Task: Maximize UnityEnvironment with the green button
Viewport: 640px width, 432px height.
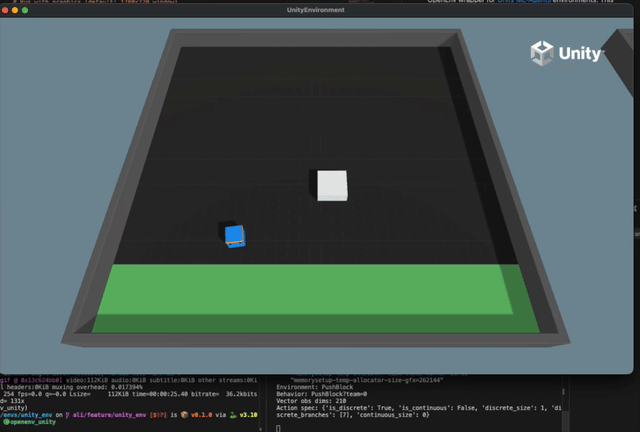Action: click(x=25, y=10)
